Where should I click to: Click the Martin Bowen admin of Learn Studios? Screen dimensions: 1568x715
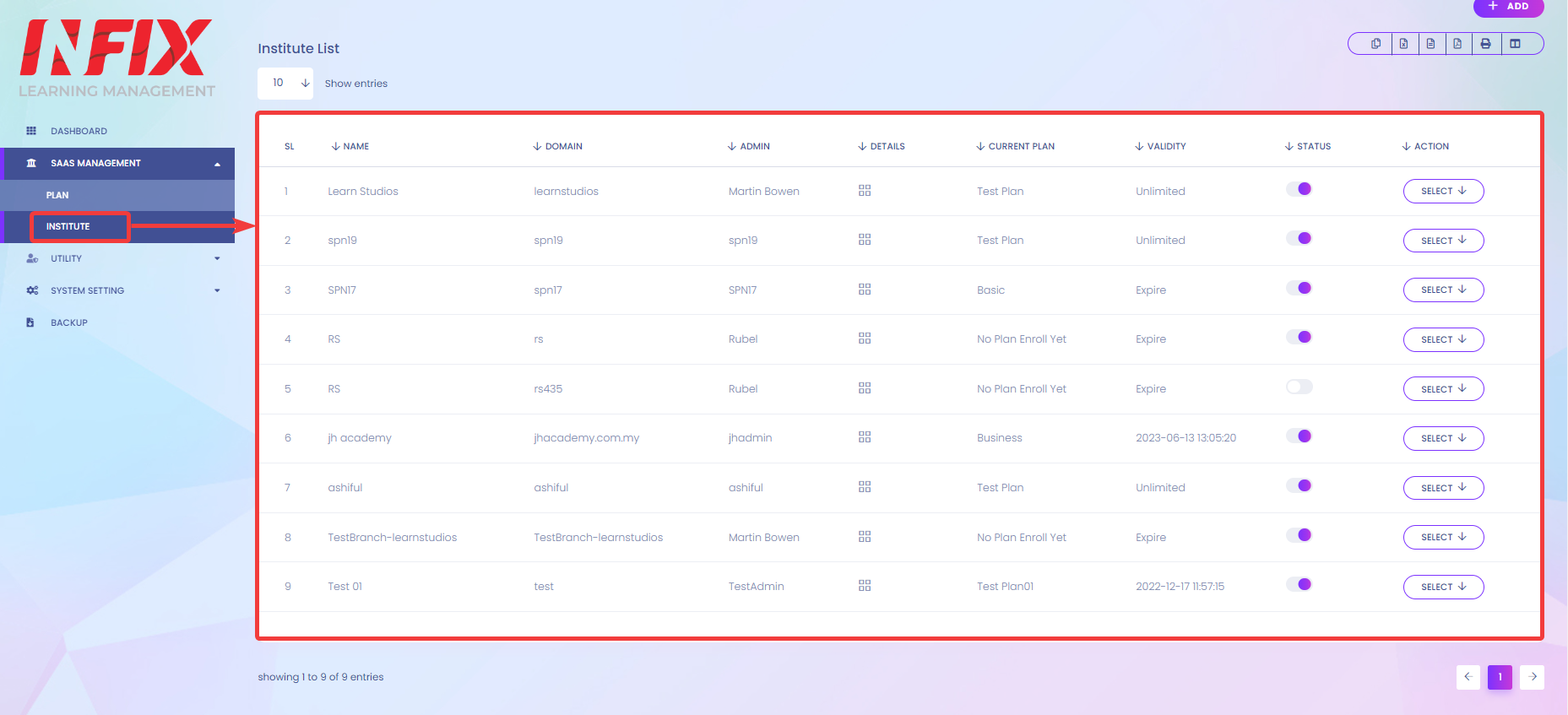click(x=764, y=192)
